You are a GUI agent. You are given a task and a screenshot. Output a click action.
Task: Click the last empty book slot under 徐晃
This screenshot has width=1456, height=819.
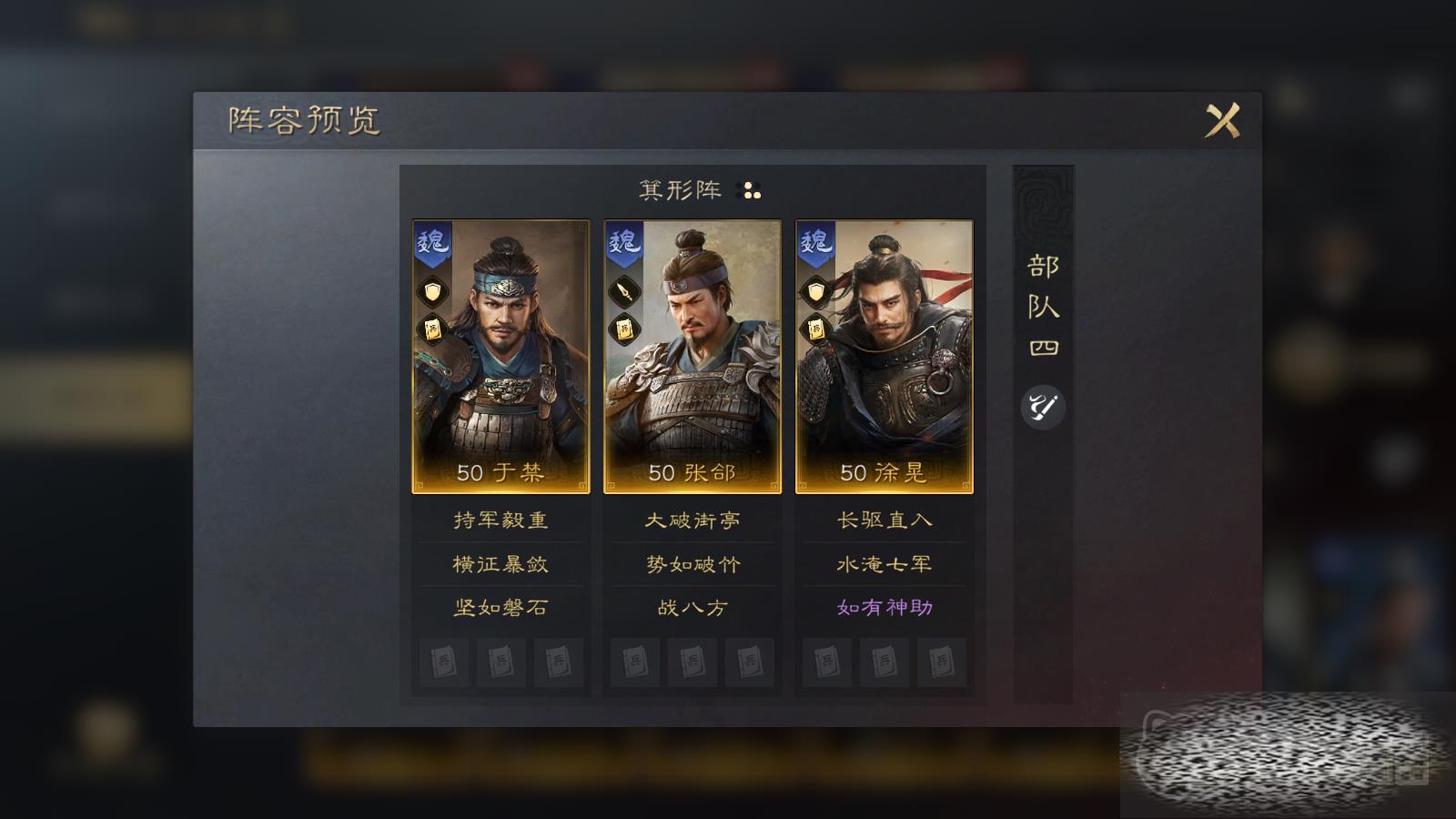pyautogui.click(x=942, y=662)
